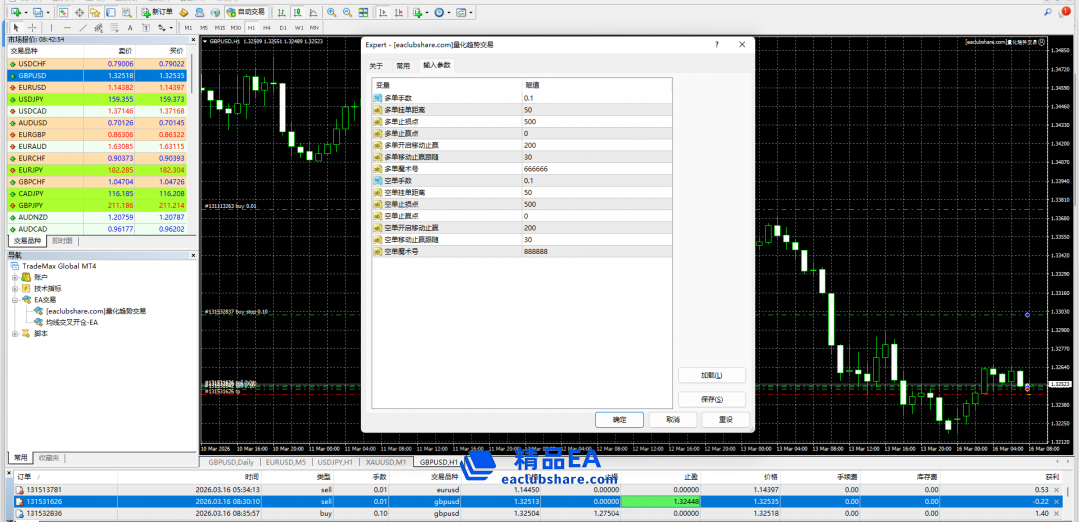This screenshot has width=1079, height=522.
Task: Close order 131513781 with its x icon
Action: click(x=1071, y=489)
